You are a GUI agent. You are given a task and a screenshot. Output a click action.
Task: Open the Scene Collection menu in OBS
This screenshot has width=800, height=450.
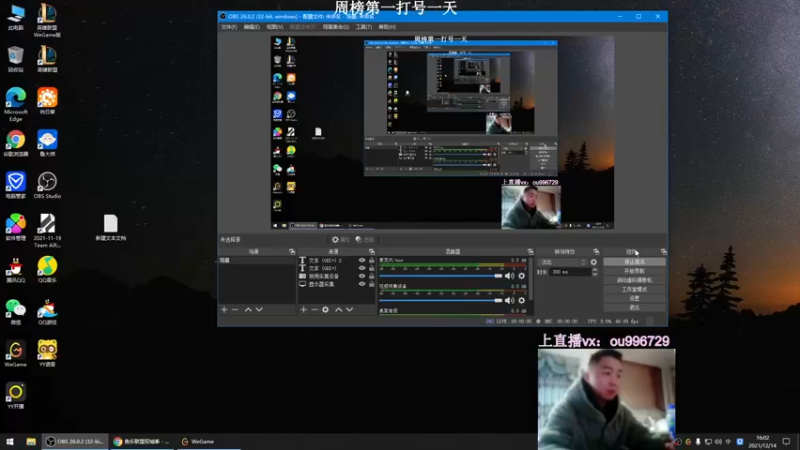(336, 27)
